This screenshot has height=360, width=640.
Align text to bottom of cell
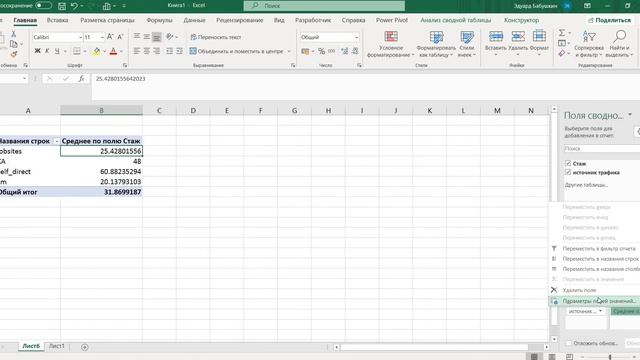click(x=156, y=37)
